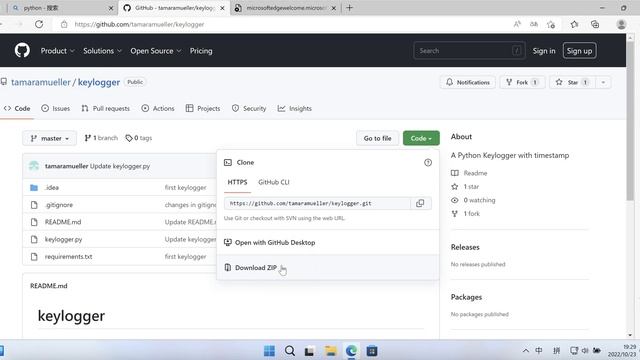Switch to the Code tab
The width and height of the screenshot is (640, 360).
(x=17, y=109)
